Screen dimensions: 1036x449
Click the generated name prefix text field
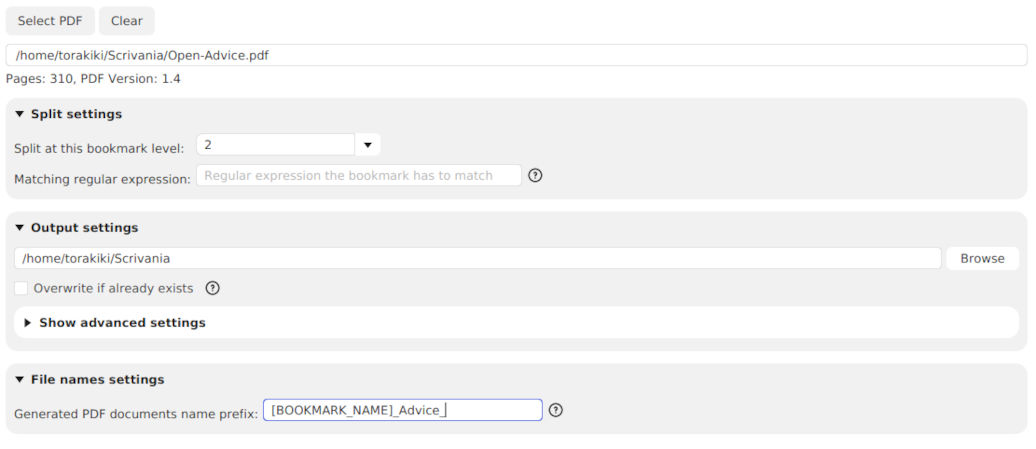click(x=402, y=410)
